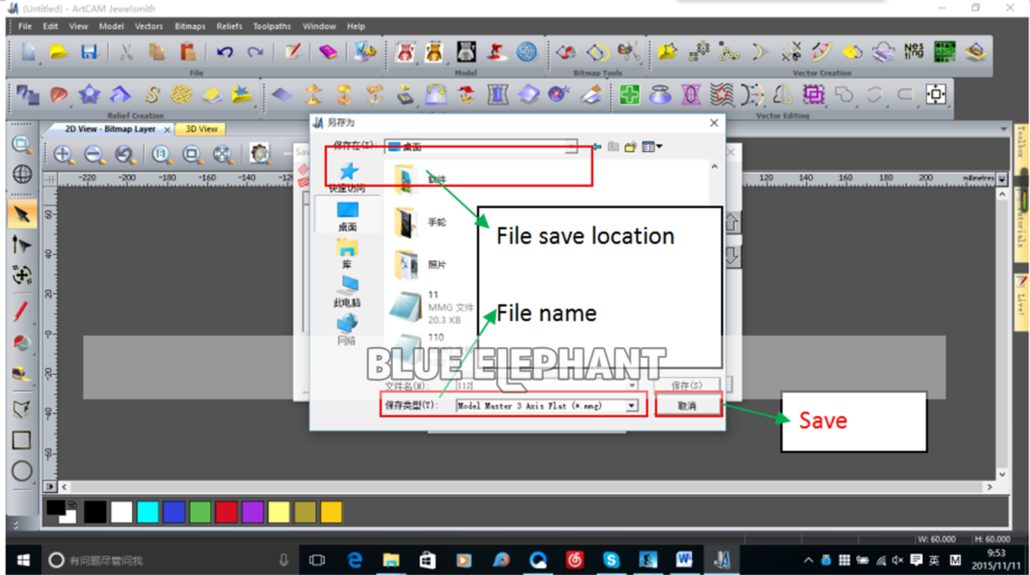Click the Undo arrow icon
The image size is (1030, 575).
point(225,52)
